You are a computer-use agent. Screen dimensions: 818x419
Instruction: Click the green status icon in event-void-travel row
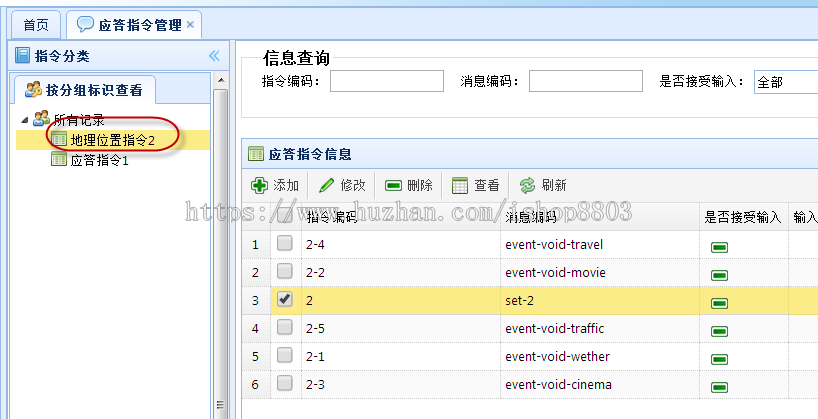(x=719, y=247)
